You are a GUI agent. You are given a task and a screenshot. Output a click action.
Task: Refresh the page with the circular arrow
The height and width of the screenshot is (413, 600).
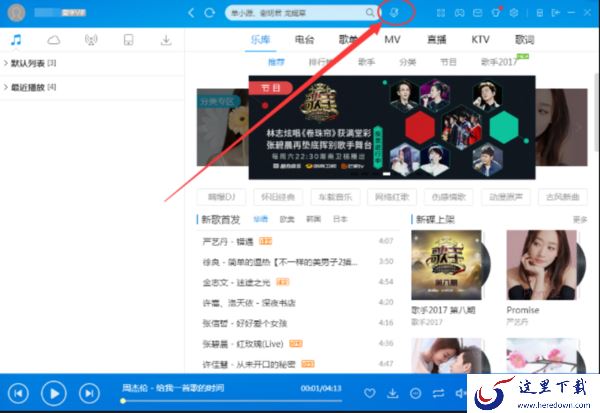pyautogui.click(x=209, y=13)
